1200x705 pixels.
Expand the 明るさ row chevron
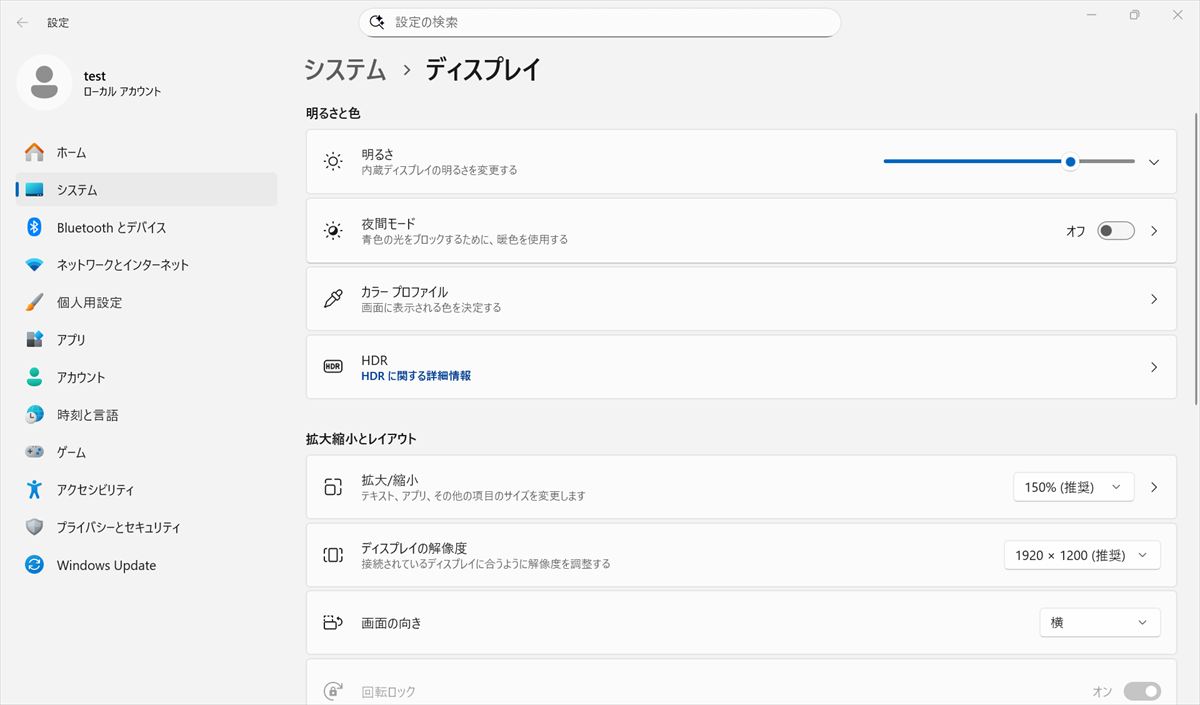(1154, 162)
